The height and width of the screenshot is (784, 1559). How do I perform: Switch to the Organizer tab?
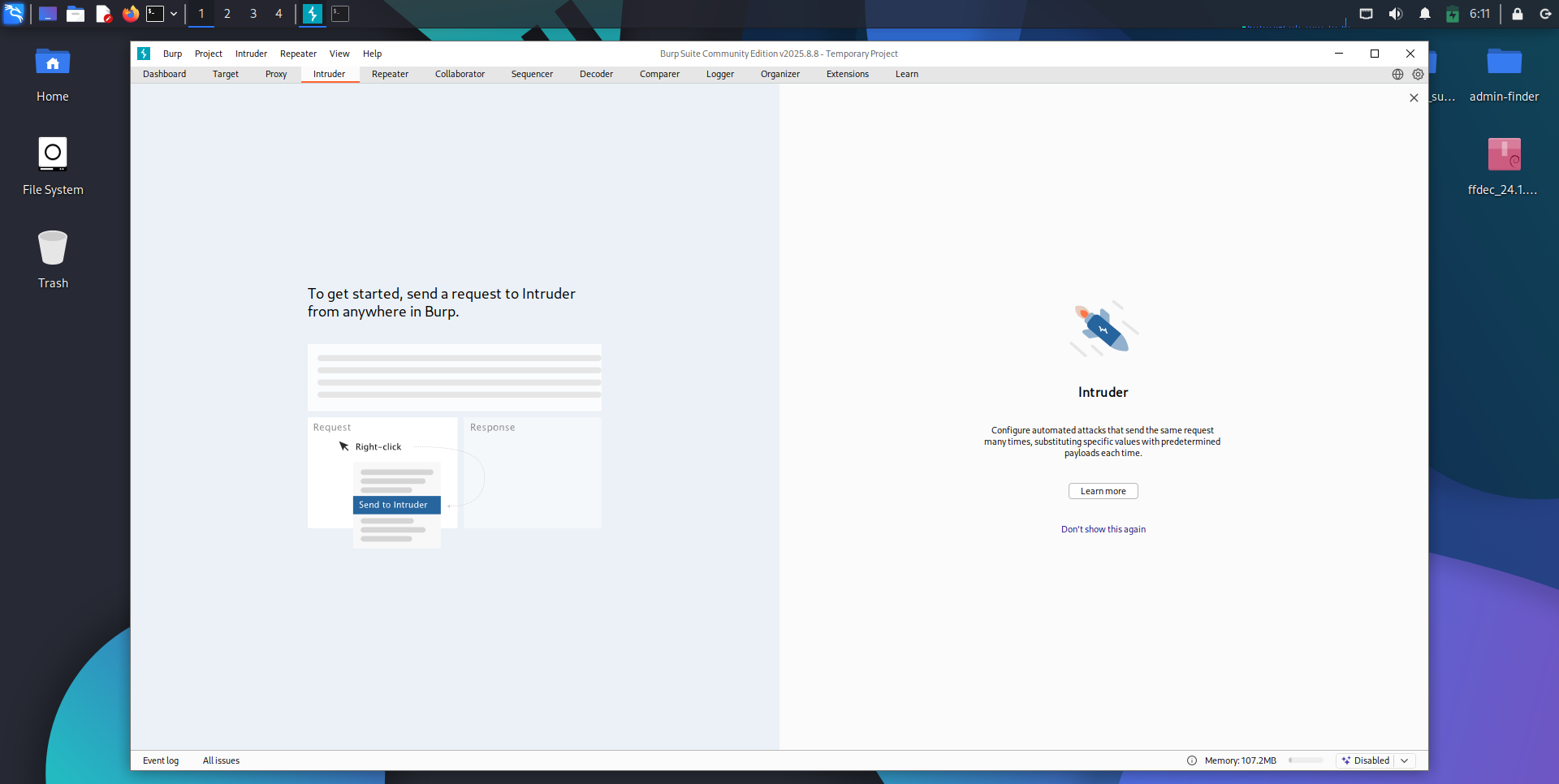click(x=780, y=74)
